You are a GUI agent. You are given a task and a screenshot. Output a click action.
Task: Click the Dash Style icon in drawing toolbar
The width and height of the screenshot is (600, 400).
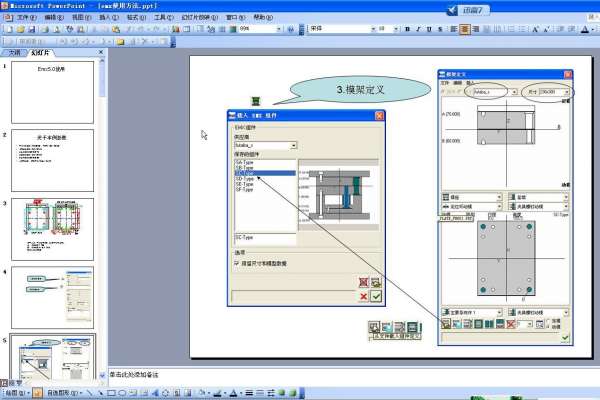pyautogui.click(x=260, y=393)
